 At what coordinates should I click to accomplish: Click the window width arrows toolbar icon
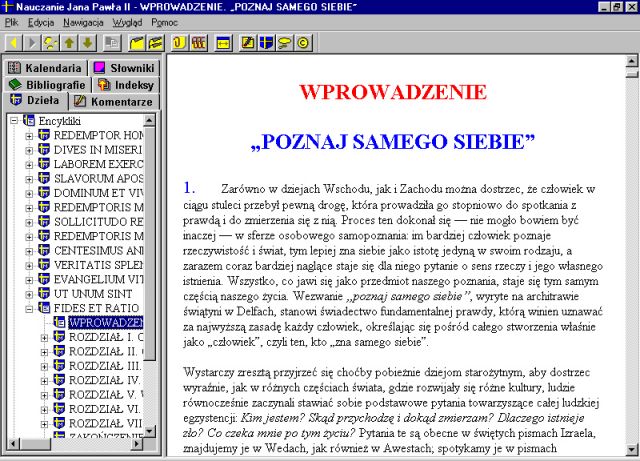pos(223,43)
